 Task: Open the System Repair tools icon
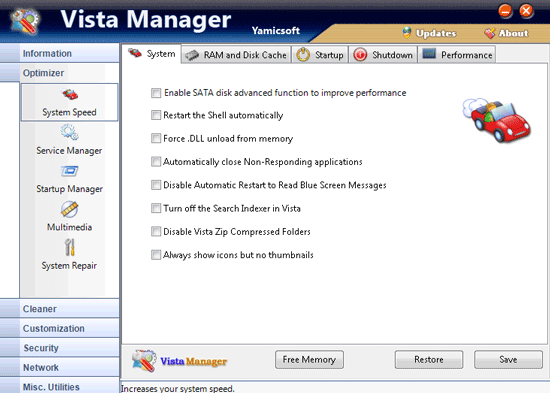click(70, 247)
